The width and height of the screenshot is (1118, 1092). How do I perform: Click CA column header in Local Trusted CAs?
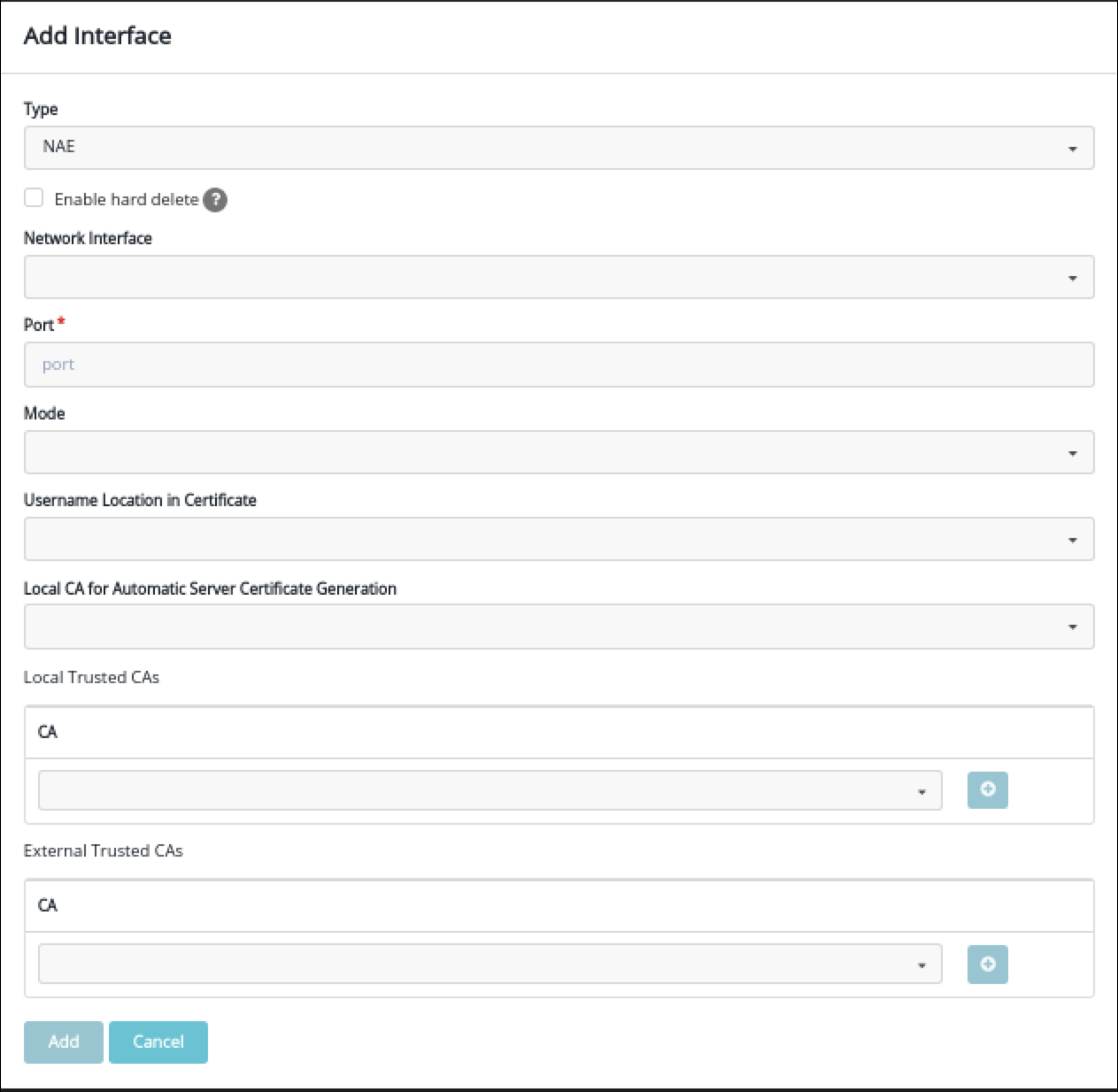(x=48, y=732)
